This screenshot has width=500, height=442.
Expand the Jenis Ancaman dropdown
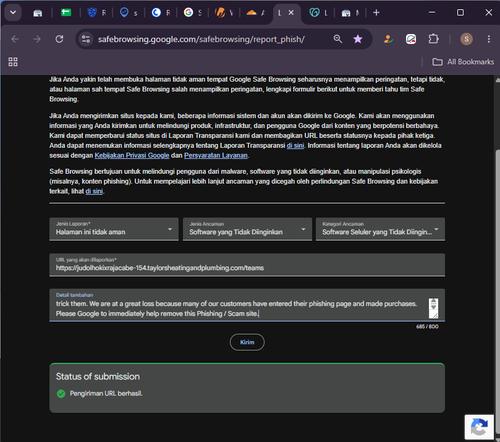[247, 229]
